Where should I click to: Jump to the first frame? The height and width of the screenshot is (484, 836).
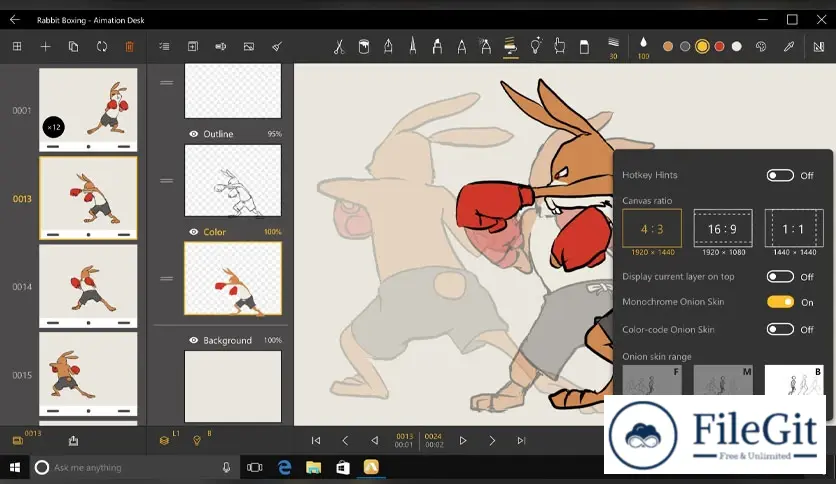pyautogui.click(x=316, y=440)
